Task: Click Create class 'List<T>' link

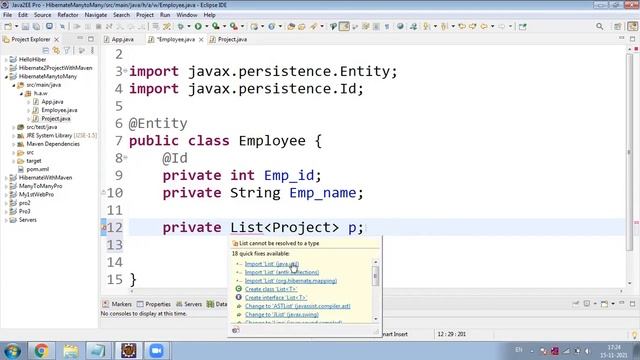Action: tap(271, 289)
